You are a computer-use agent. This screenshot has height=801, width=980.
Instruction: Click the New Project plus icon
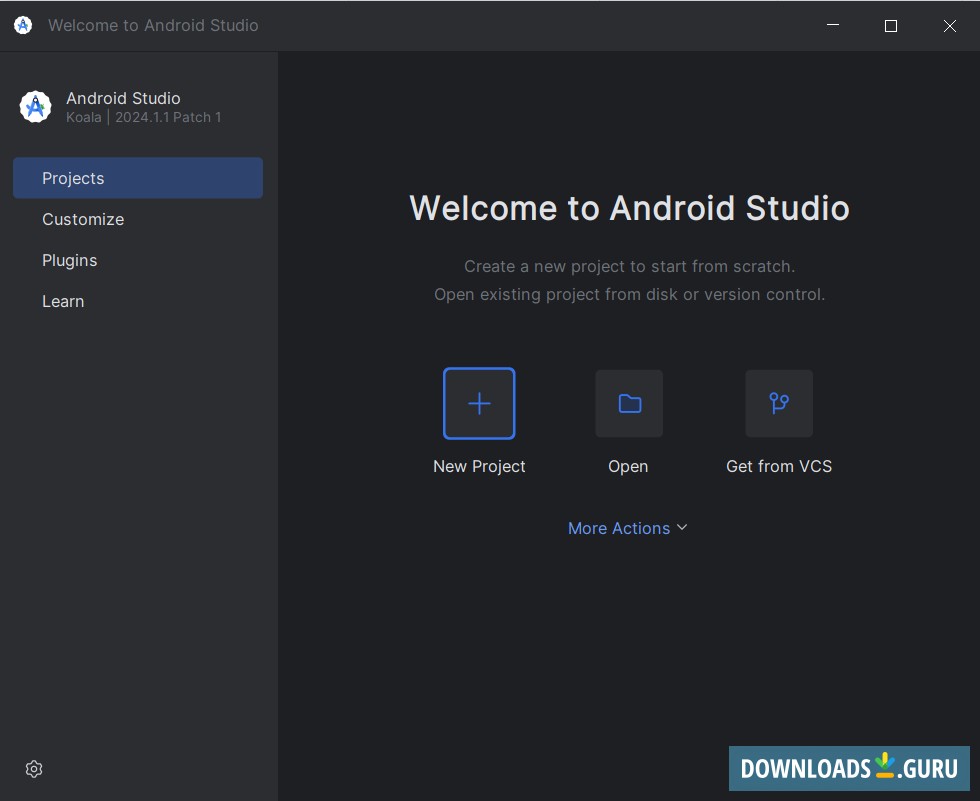pyautogui.click(x=479, y=403)
